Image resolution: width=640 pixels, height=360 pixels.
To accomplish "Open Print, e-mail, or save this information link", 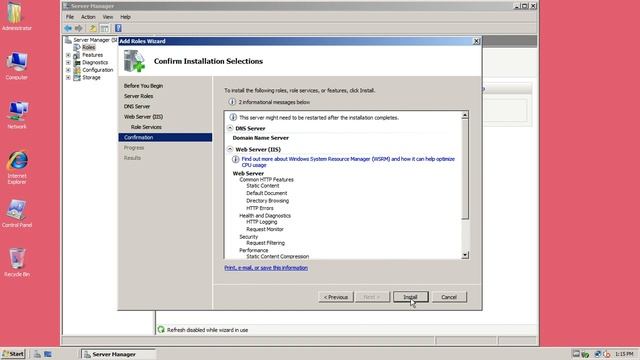I will pos(266,268).
